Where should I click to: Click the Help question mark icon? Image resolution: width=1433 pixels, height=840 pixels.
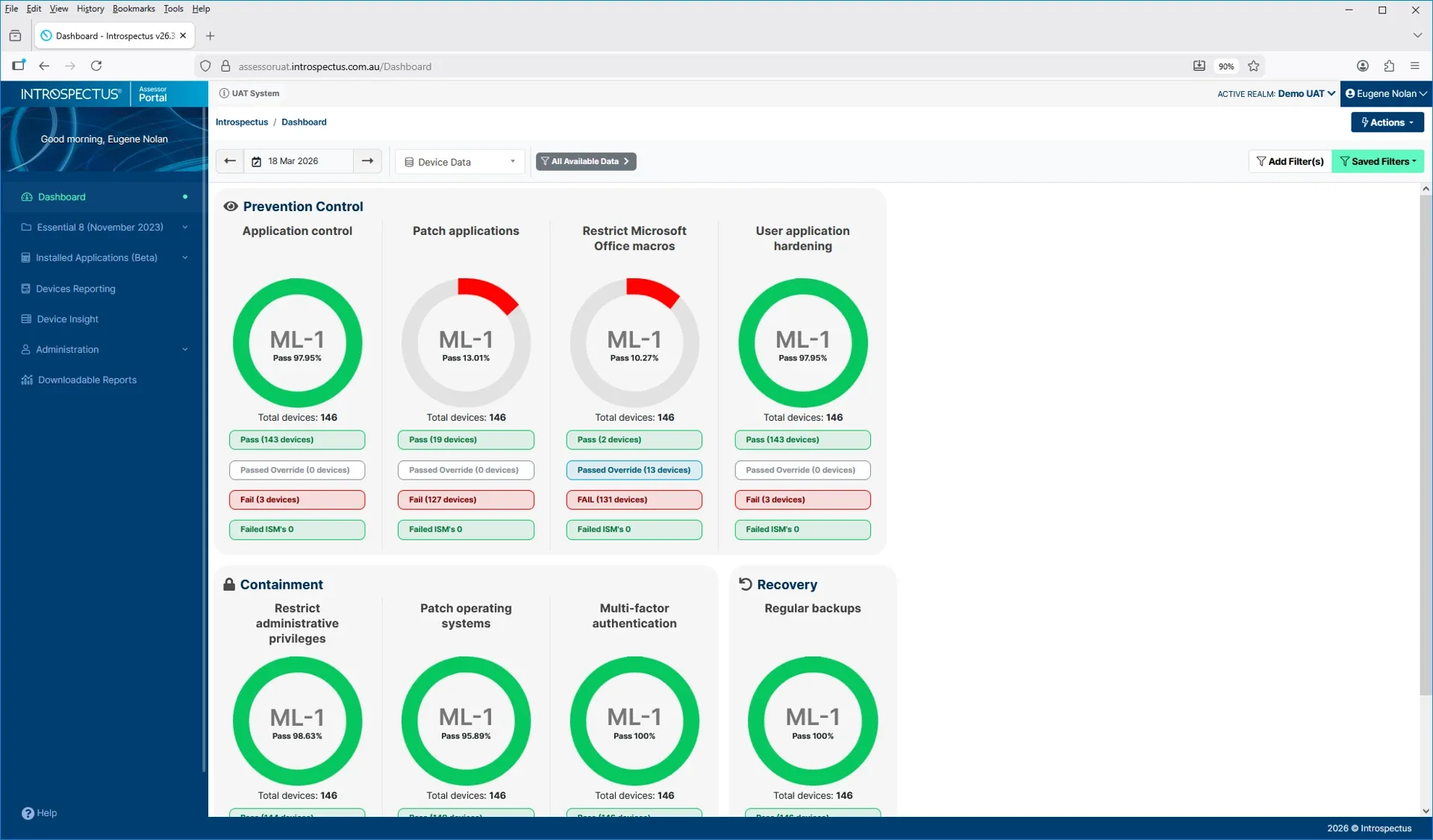tap(28, 813)
